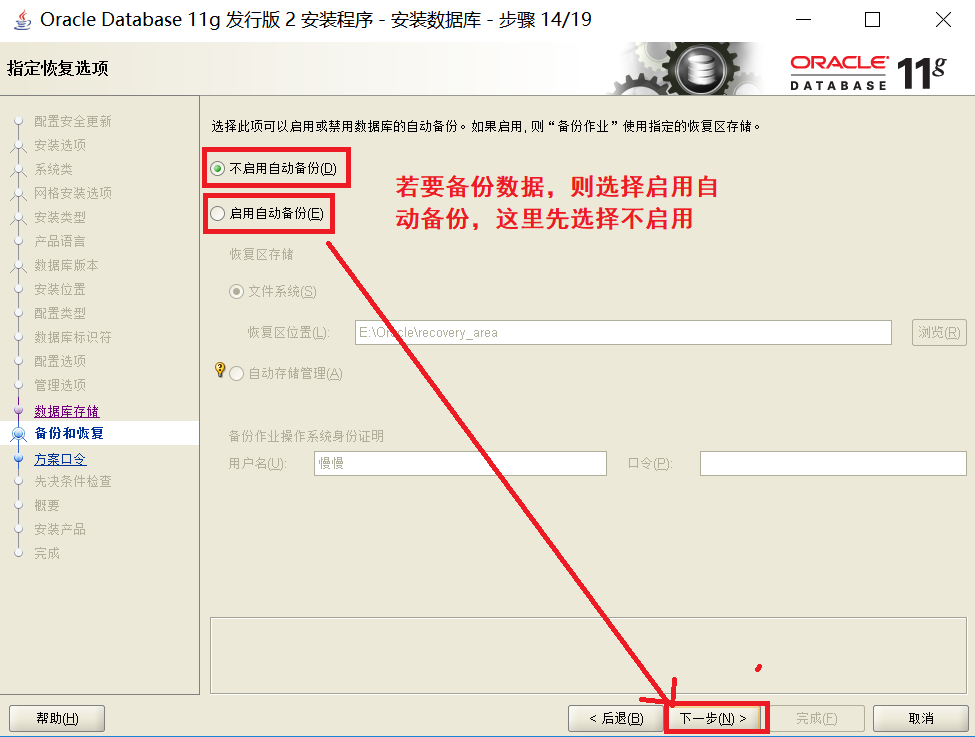This screenshot has height=737, width=975.
Task: Click the 配置选项 step
Action: coord(60,361)
